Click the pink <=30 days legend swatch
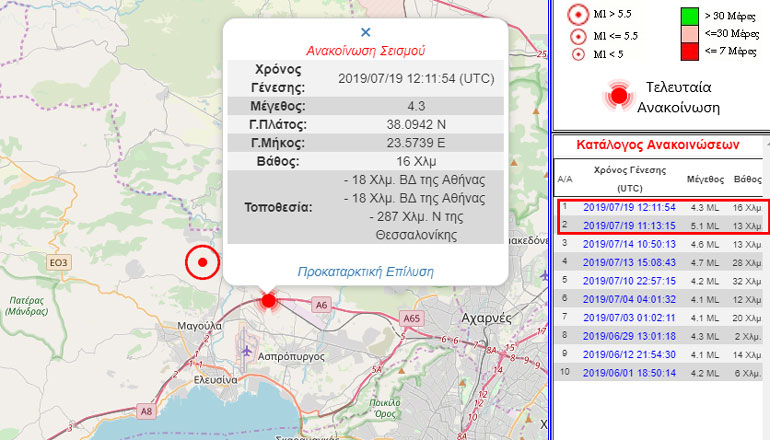The height and width of the screenshot is (440, 770). (x=689, y=34)
